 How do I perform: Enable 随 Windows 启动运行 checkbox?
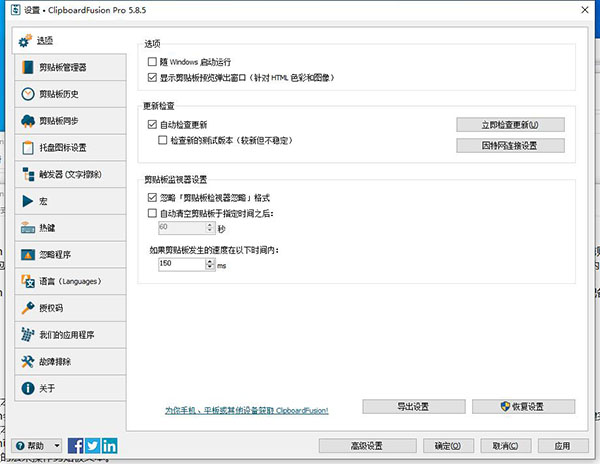click(x=152, y=62)
